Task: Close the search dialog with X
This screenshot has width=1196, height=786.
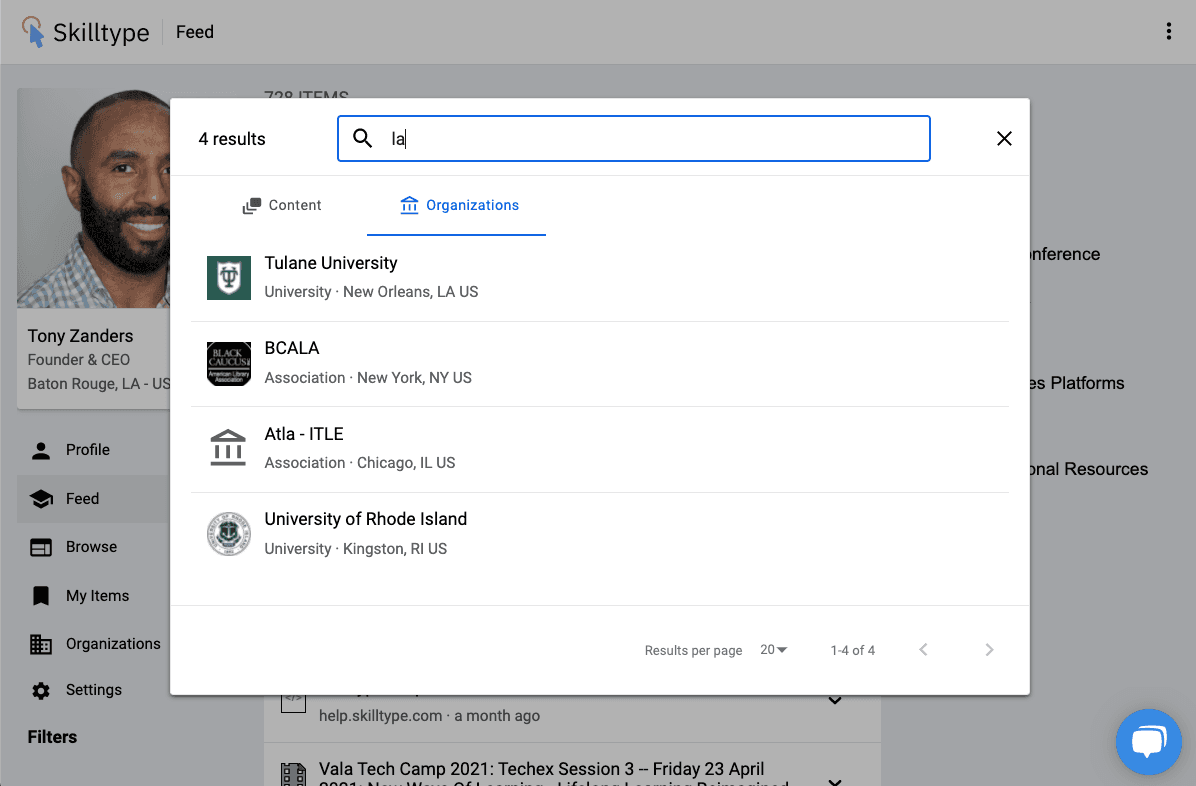Action: 1004,138
